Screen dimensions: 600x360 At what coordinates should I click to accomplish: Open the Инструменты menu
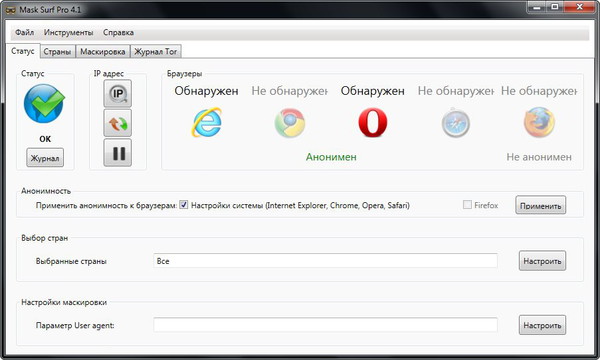point(68,33)
